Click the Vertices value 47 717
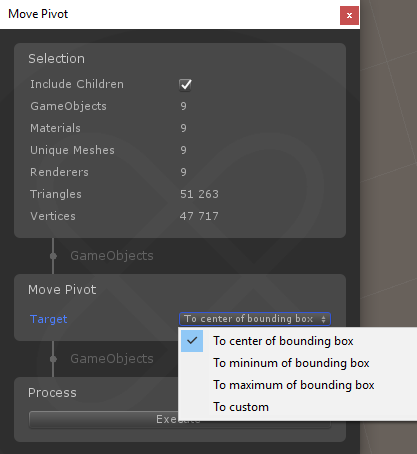This screenshot has width=417, height=454. coord(199,216)
